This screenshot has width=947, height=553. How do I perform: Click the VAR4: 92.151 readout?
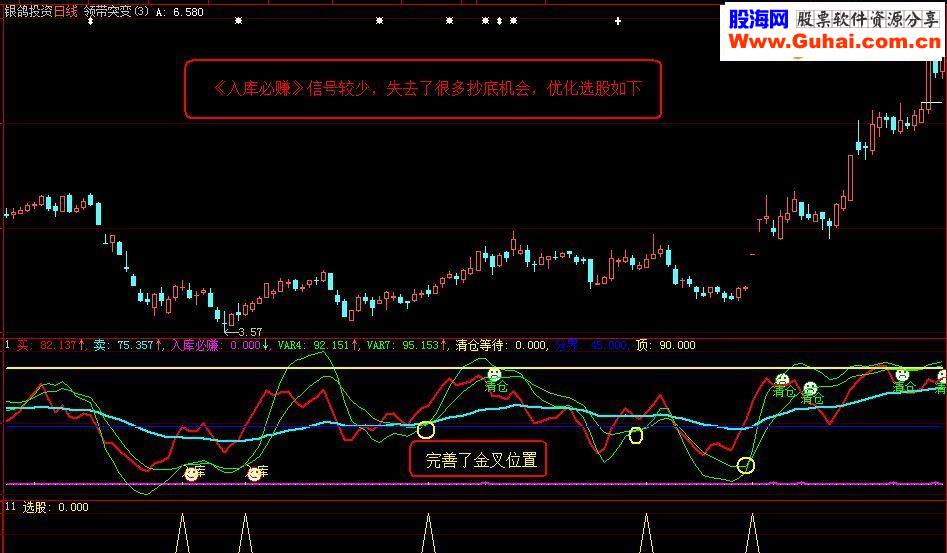click(318, 345)
